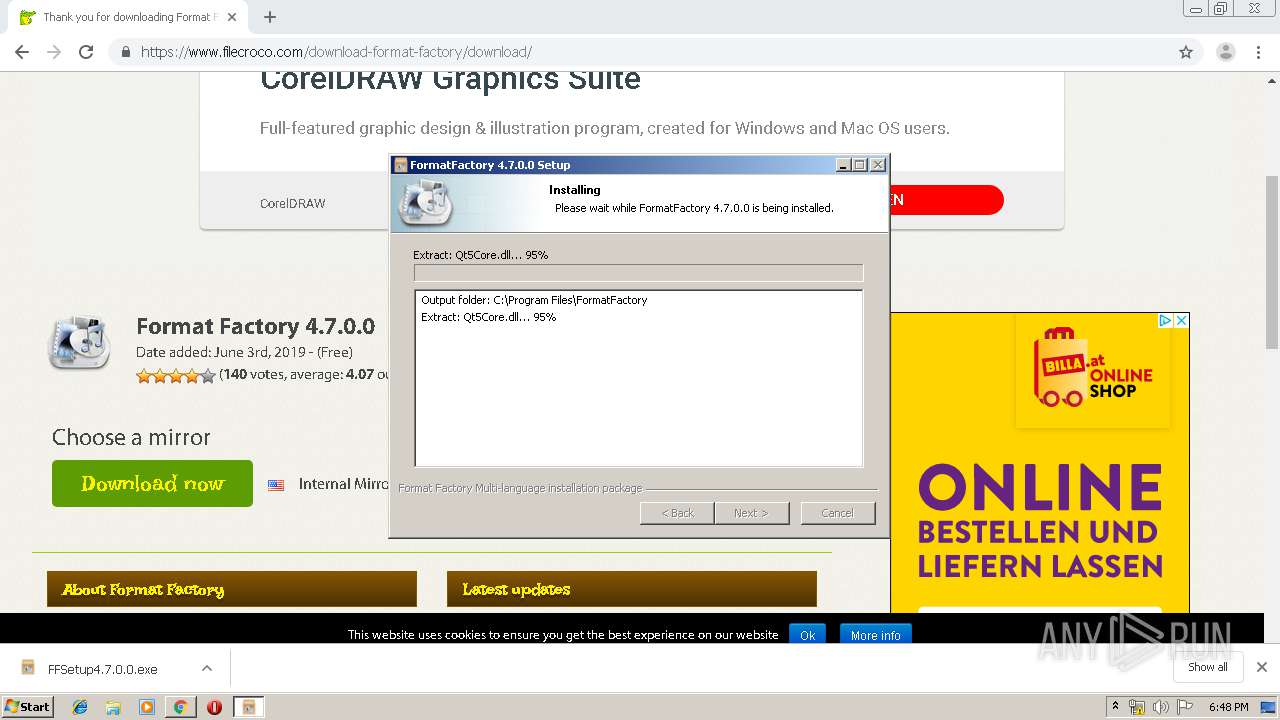The image size is (1280, 720).
Task: Rate using the star rating row
Action: [x=175, y=376]
